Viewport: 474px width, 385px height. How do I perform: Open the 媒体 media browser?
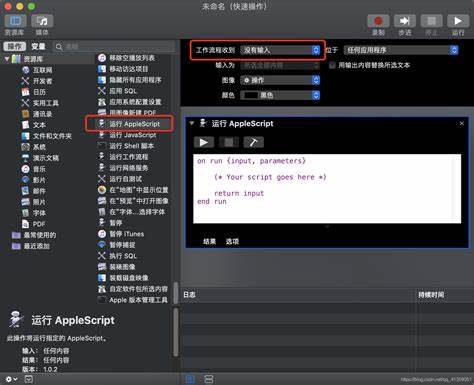pos(42,21)
